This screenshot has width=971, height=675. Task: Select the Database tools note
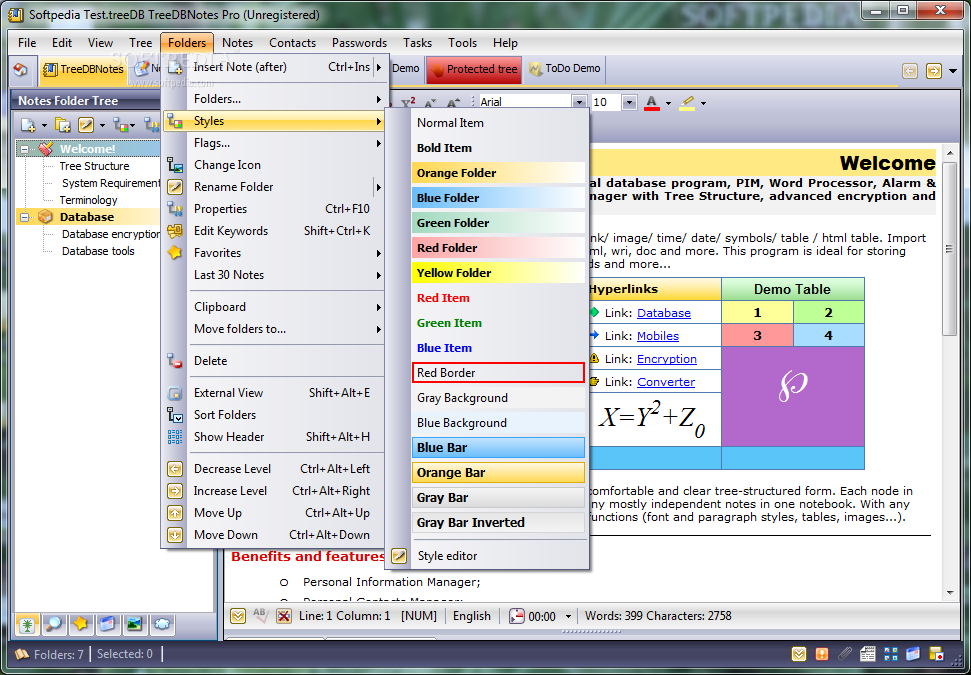click(x=98, y=251)
